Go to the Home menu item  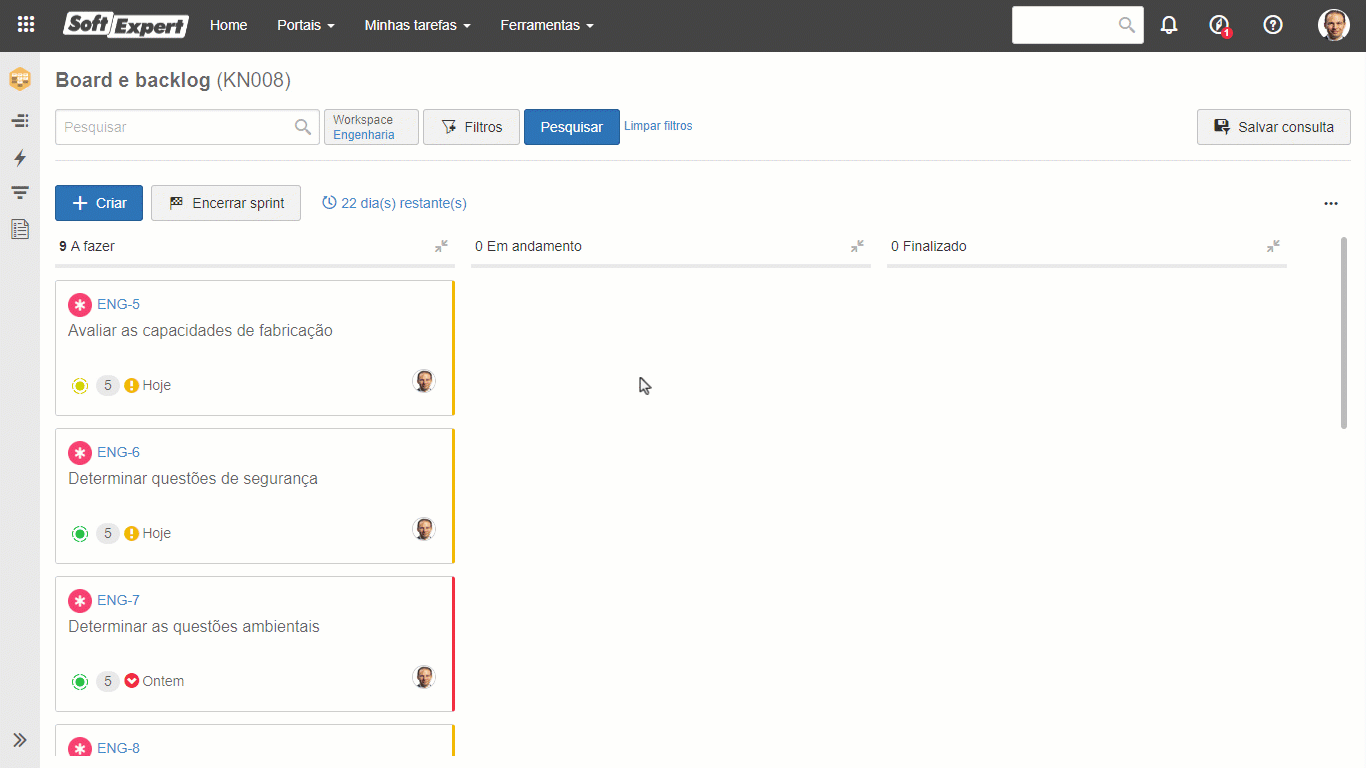228,25
